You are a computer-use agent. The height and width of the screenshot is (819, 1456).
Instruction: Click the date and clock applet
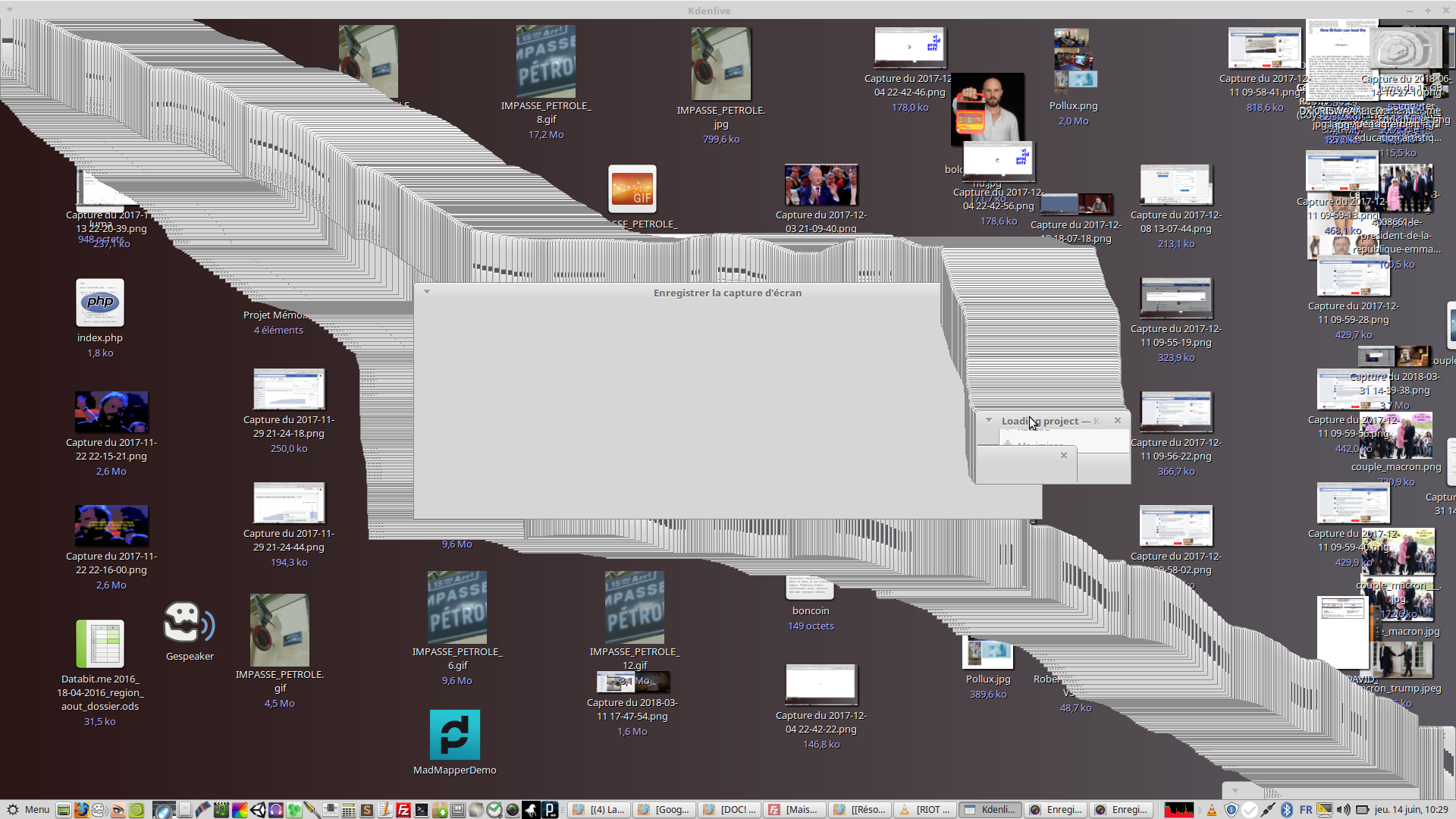click(1411, 810)
